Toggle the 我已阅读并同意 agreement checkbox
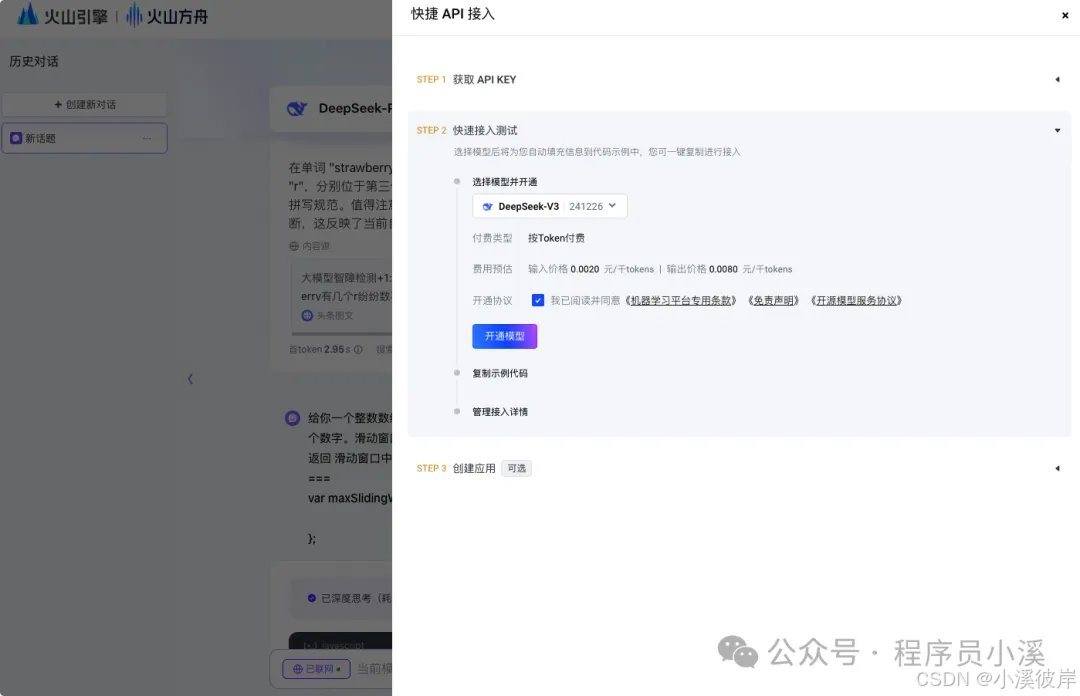This screenshot has height=696, width=1080. coord(538,300)
